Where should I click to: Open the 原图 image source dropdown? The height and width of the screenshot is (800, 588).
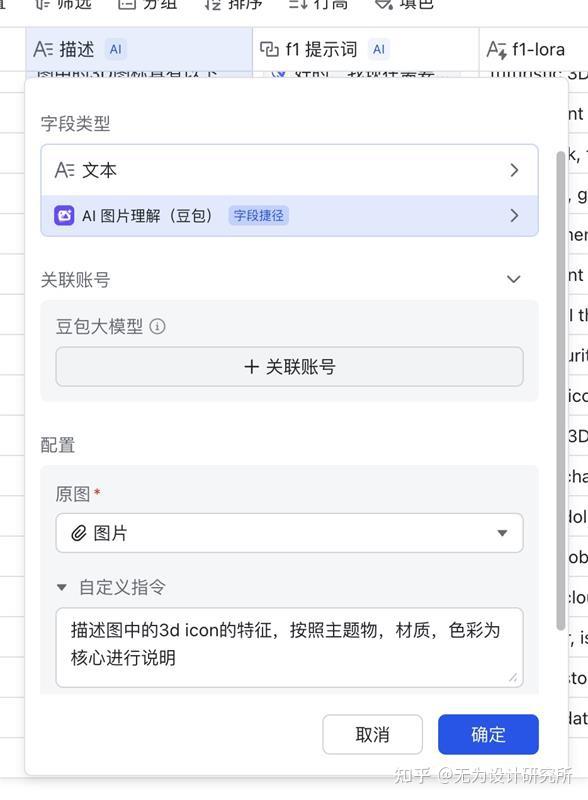(502, 533)
